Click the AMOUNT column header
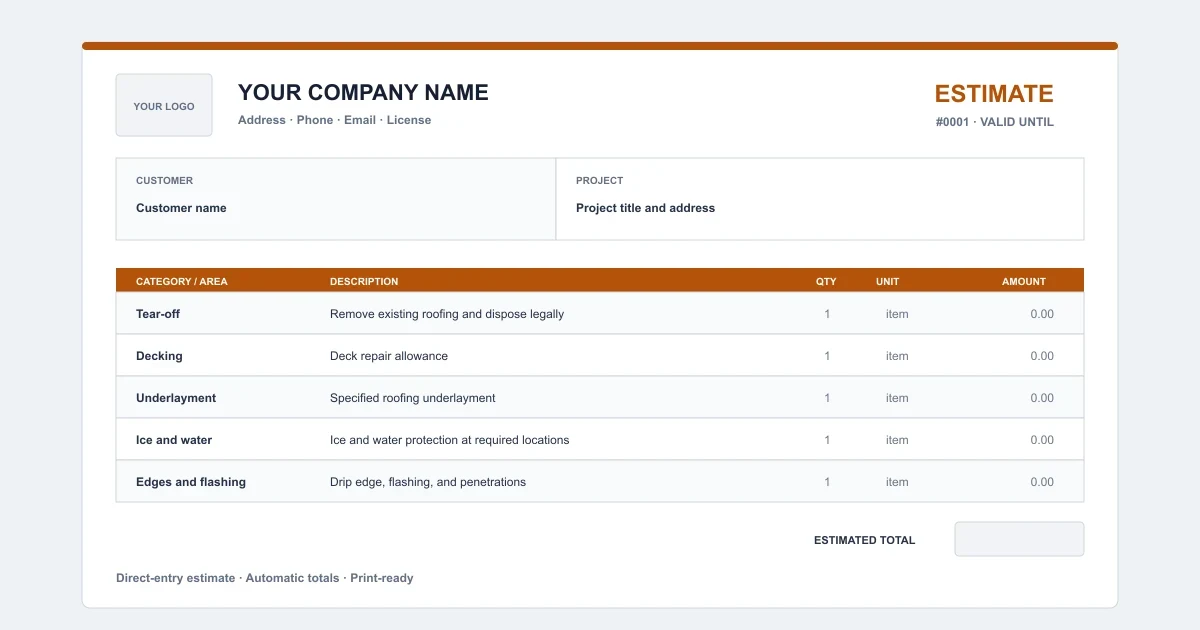This screenshot has height=630, width=1200. (1024, 282)
